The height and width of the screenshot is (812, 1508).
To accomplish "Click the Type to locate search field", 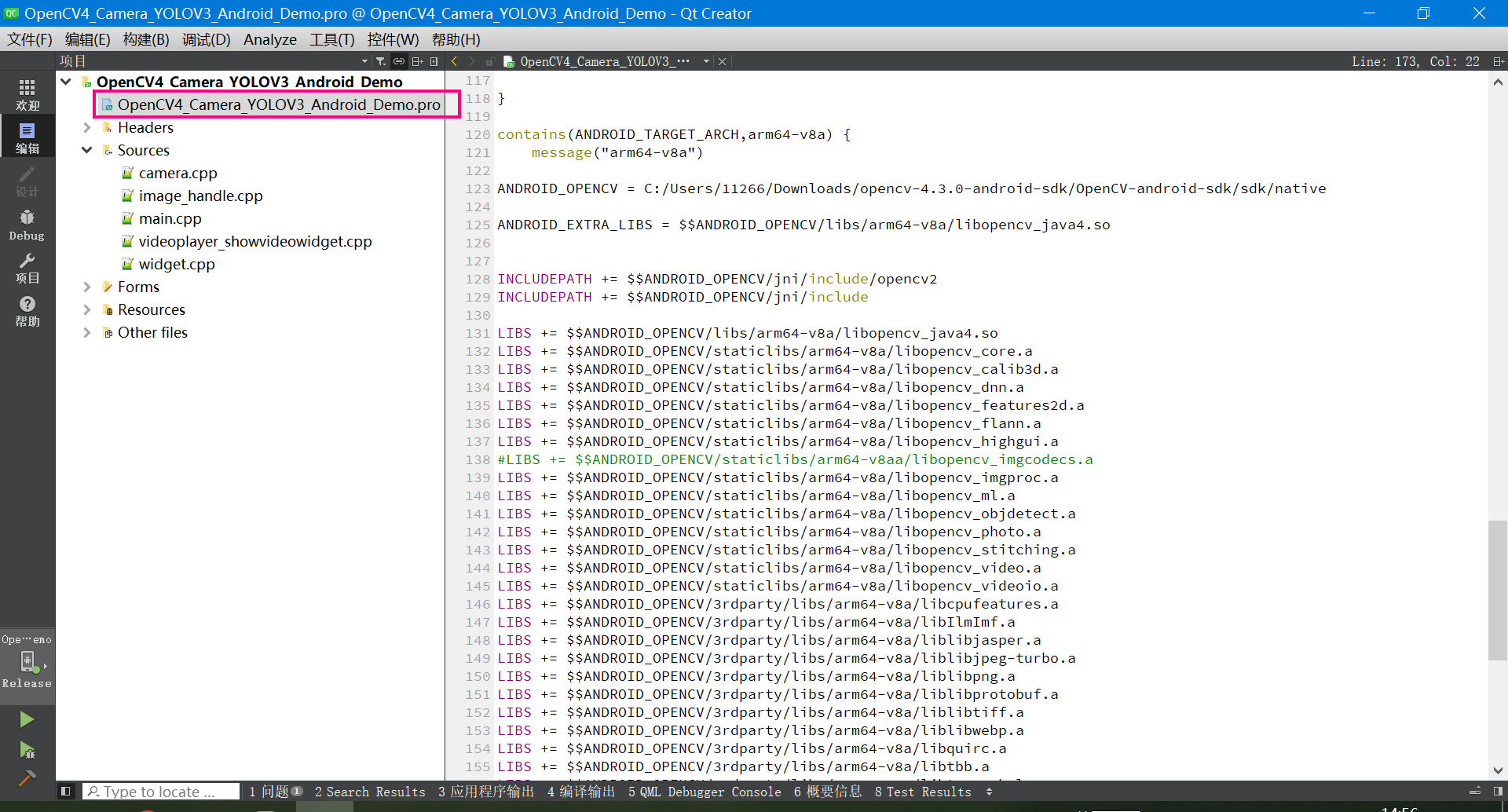I will [161, 792].
